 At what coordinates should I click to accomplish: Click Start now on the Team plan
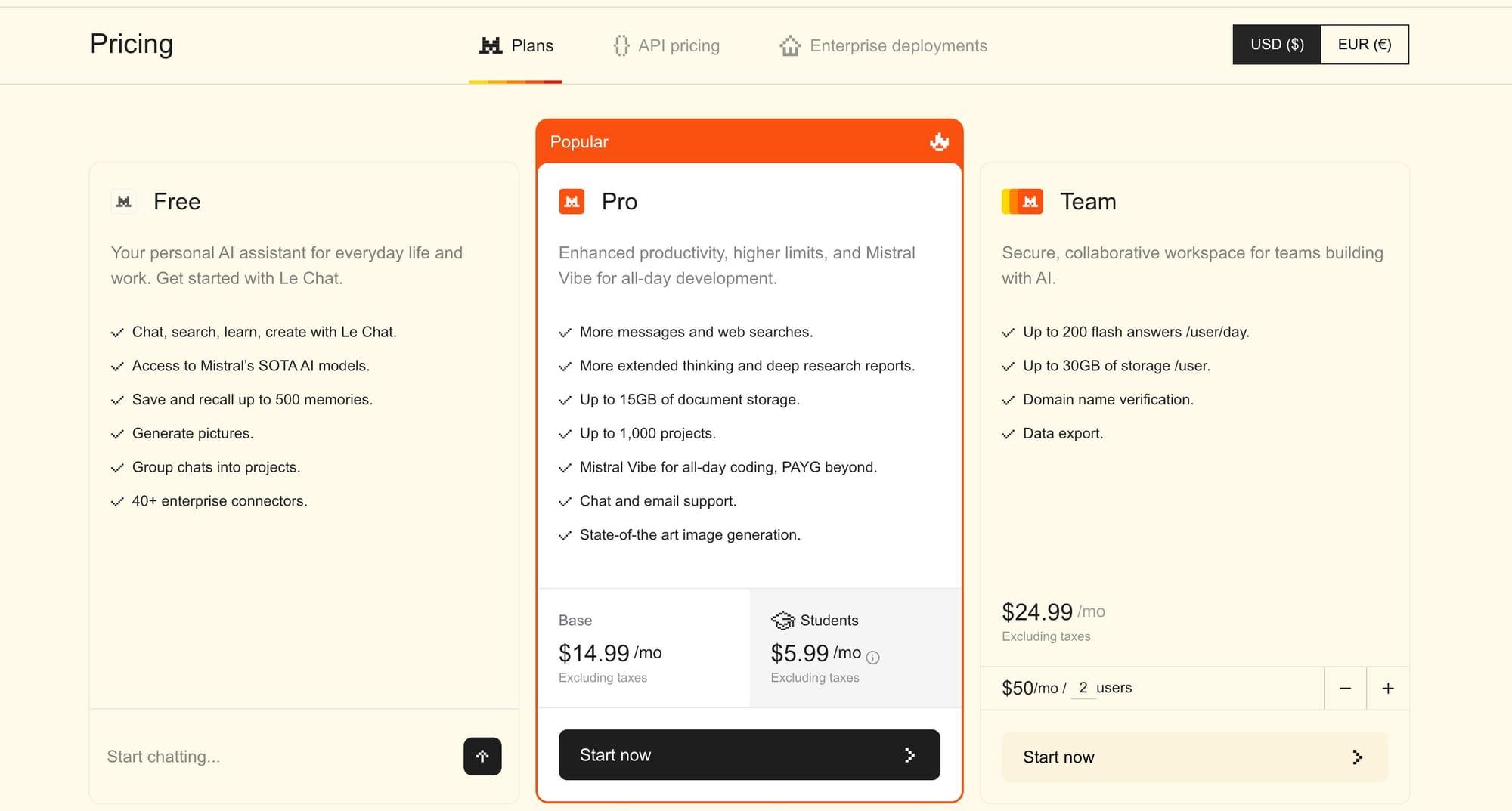pos(1194,757)
